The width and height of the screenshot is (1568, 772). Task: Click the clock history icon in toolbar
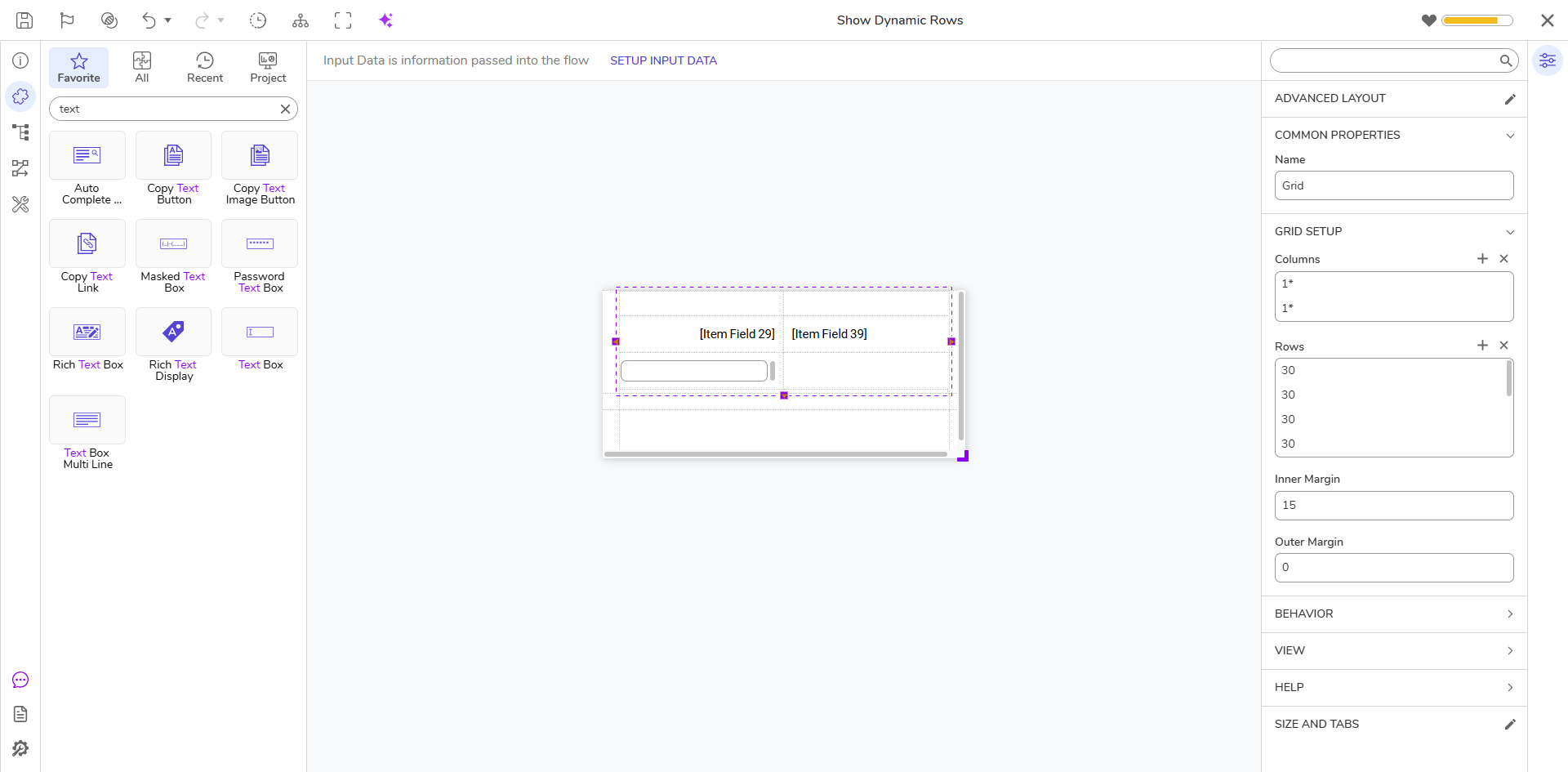tap(258, 20)
